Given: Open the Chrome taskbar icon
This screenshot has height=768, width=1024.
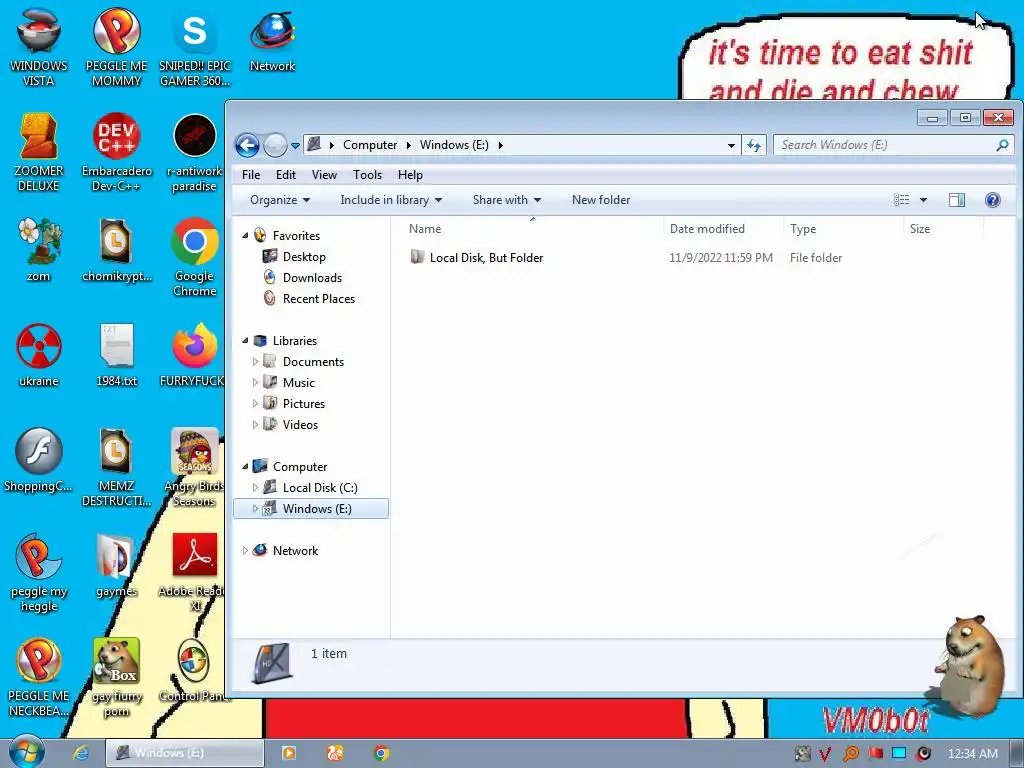Looking at the screenshot, I should [x=382, y=753].
